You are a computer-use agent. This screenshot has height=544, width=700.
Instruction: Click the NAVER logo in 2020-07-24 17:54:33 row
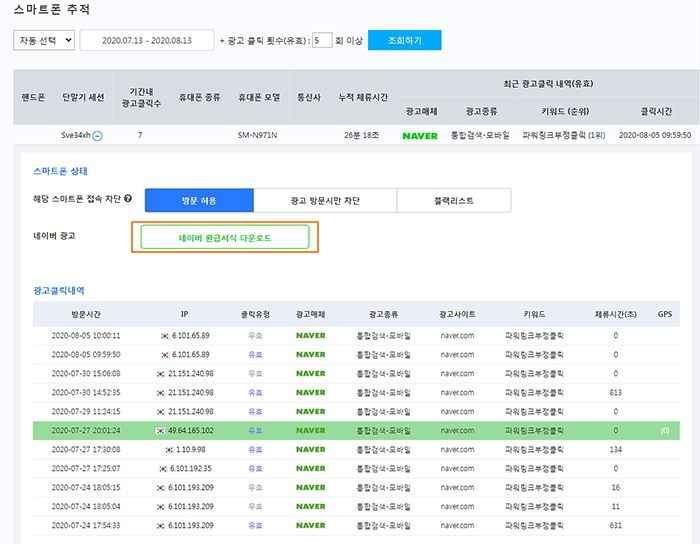click(311, 525)
